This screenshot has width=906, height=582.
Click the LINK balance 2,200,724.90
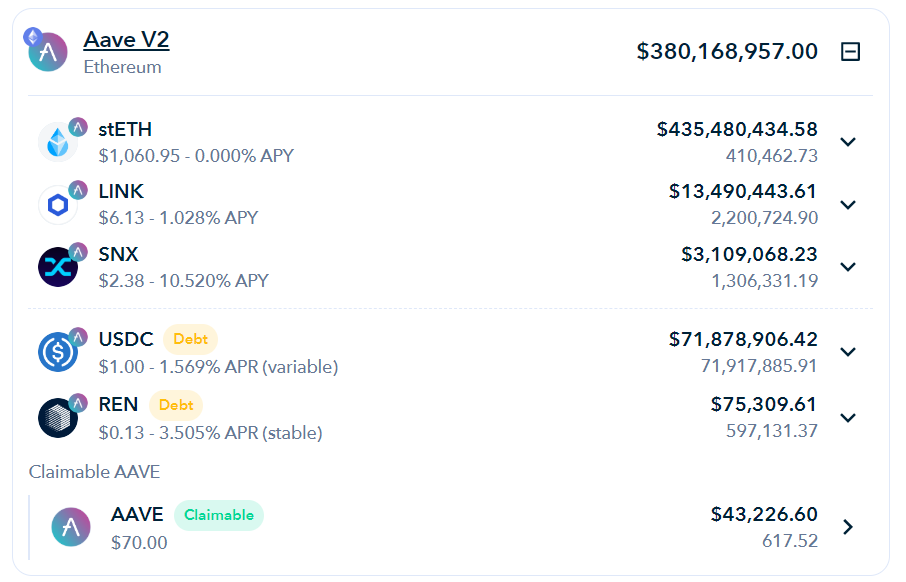pos(764,218)
